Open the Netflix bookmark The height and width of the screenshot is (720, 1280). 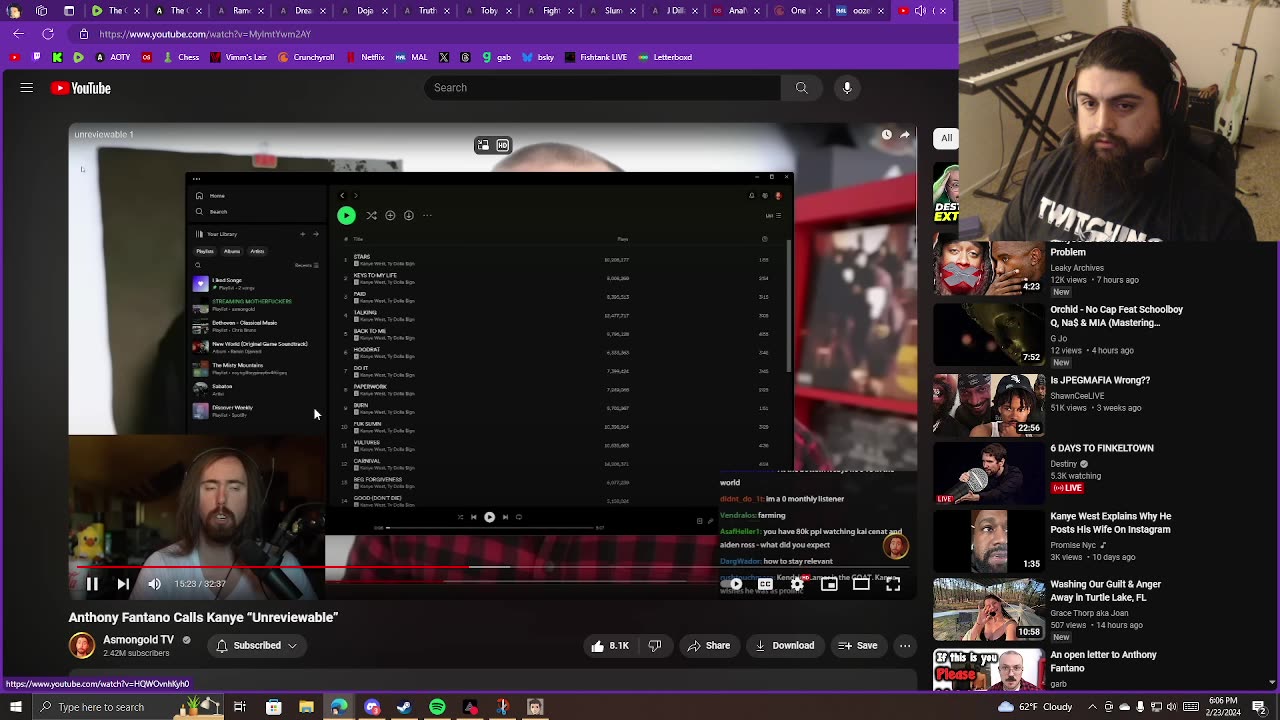click(366, 57)
